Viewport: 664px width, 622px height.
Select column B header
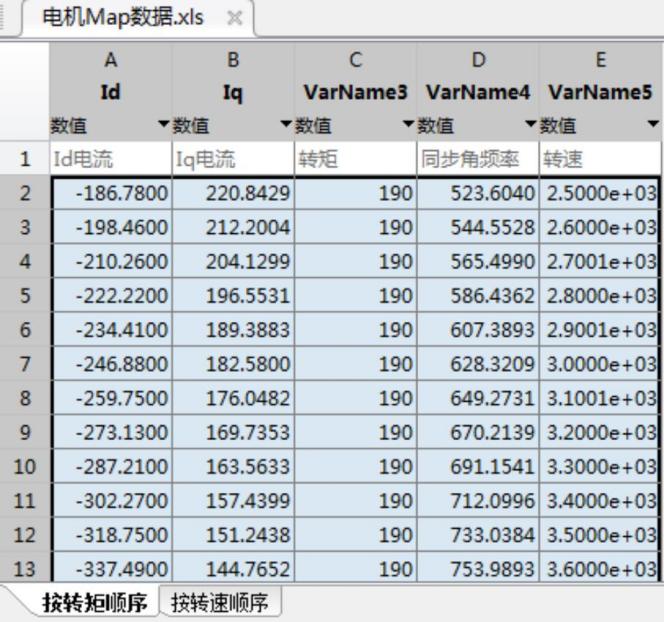pyautogui.click(x=233, y=60)
